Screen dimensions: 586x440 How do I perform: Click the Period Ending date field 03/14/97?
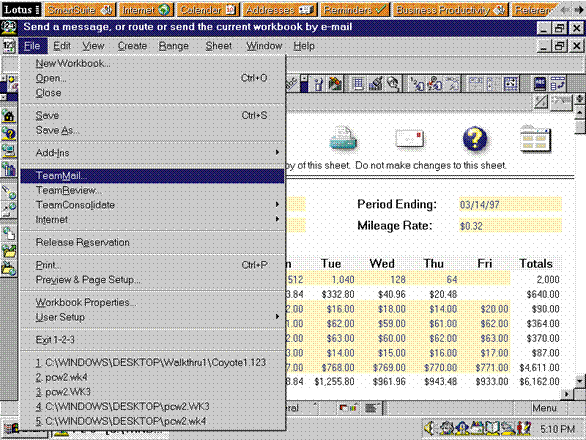(510, 205)
